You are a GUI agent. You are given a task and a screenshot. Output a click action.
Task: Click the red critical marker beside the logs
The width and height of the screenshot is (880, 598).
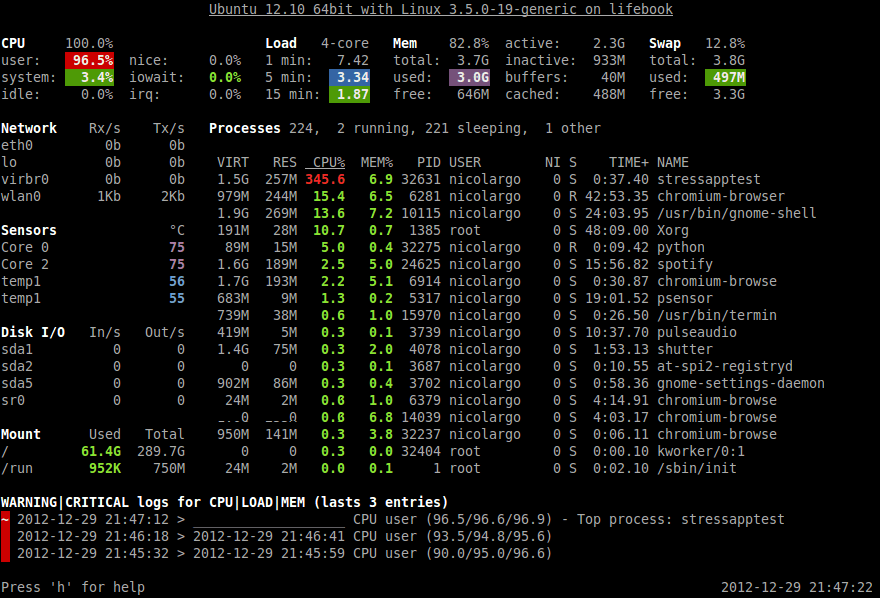click(x=5, y=537)
